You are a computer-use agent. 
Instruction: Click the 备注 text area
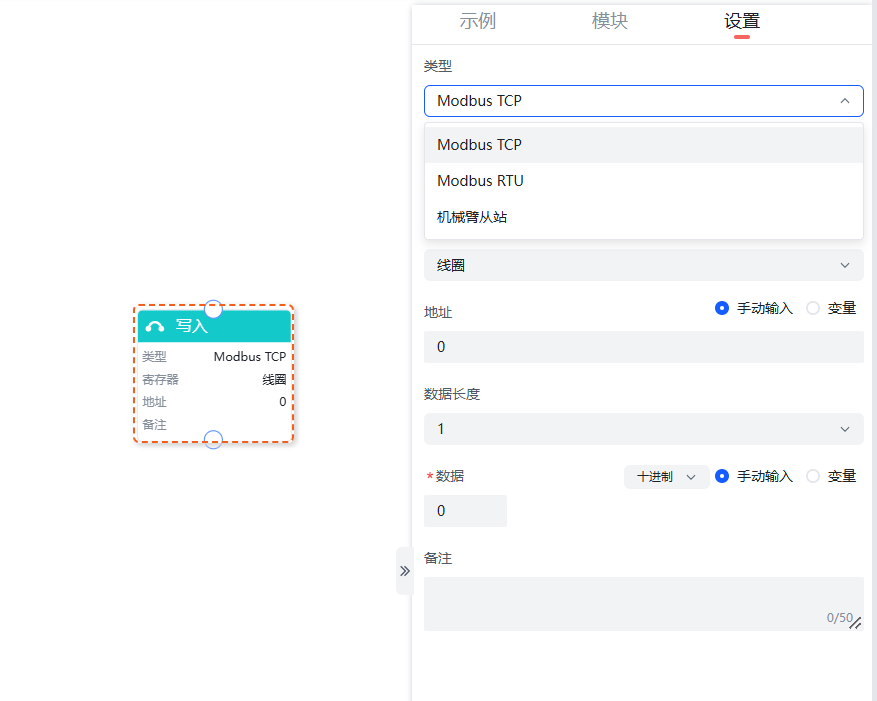(643, 603)
